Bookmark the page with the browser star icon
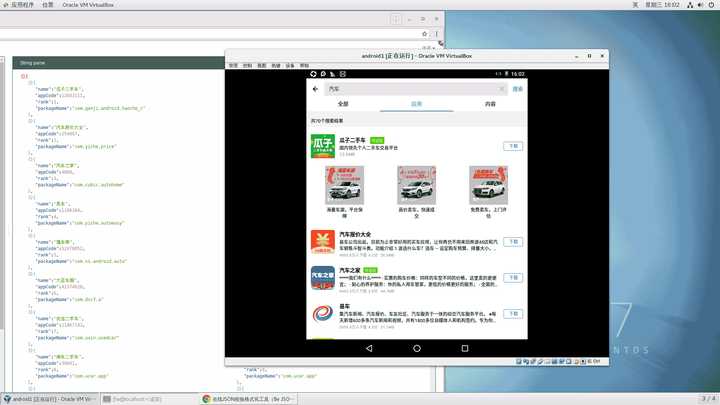The width and height of the screenshot is (720, 405). (x=425, y=34)
